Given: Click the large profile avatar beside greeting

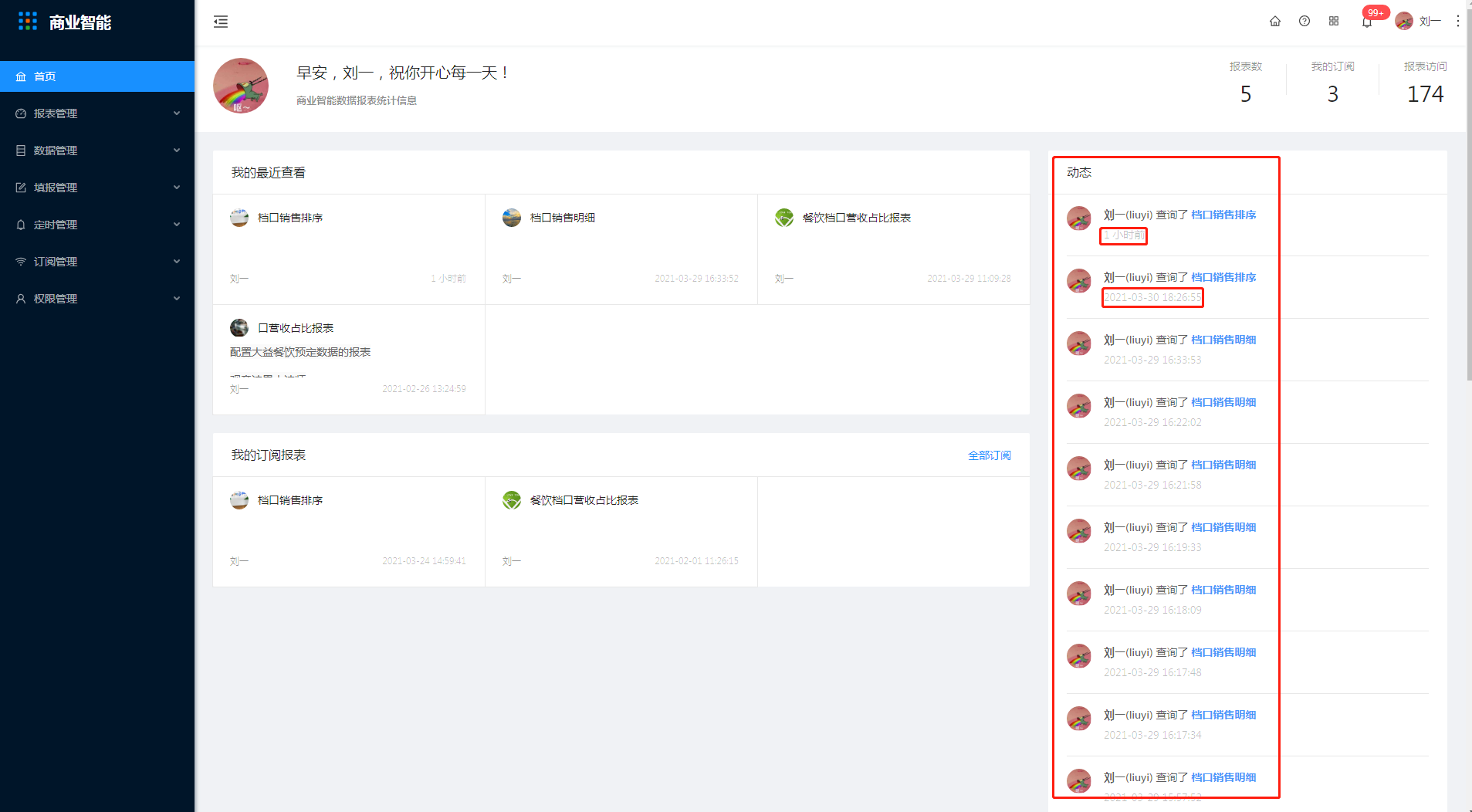Looking at the screenshot, I should tap(241, 86).
